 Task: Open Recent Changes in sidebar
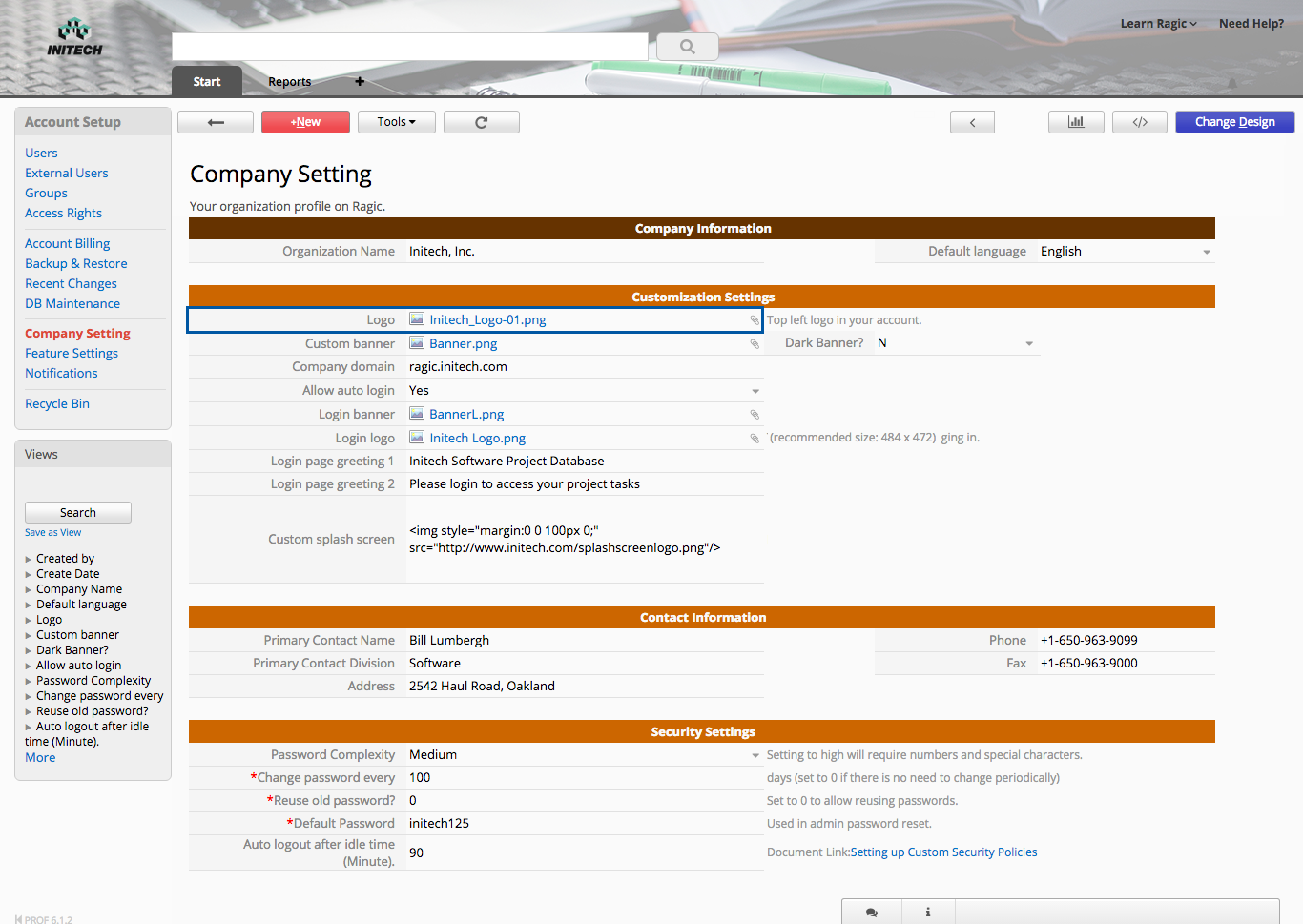(71, 283)
